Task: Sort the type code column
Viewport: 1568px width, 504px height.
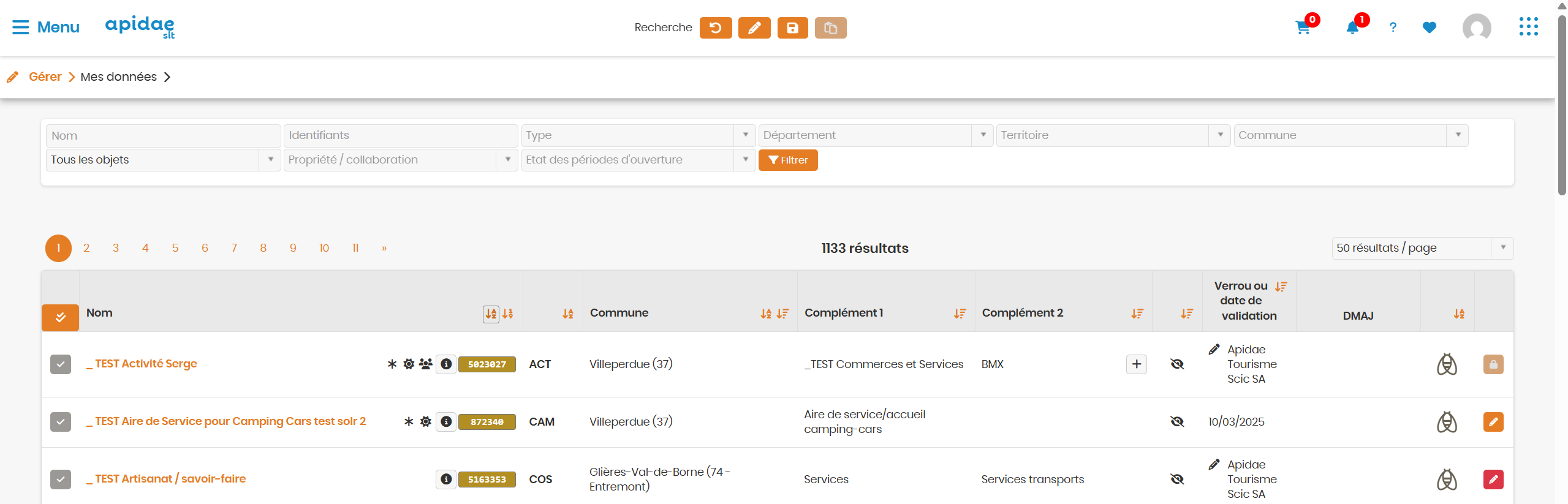Action: pos(568,314)
